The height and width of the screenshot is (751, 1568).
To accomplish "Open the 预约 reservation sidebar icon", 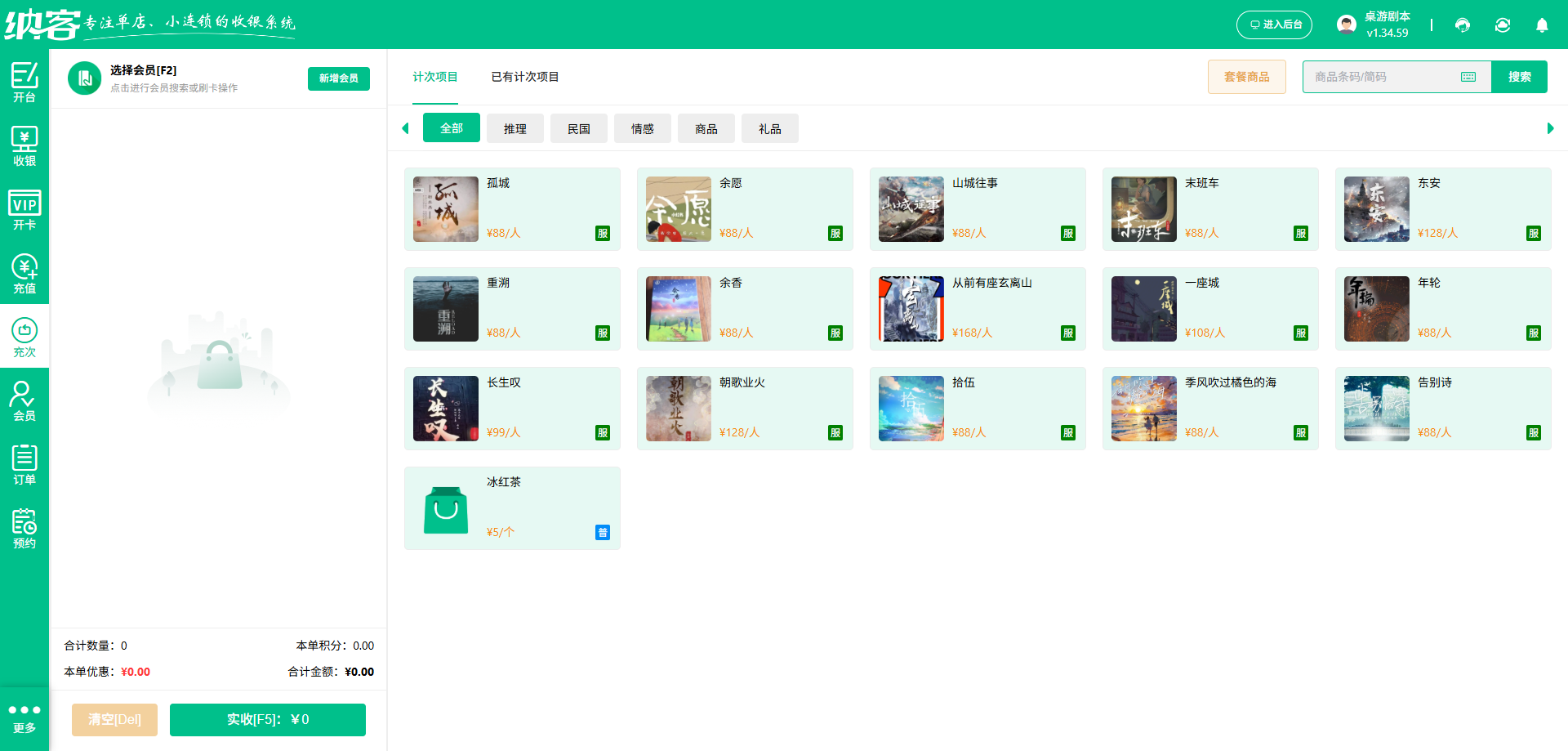I will pyautogui.click(x=24, y=528).
